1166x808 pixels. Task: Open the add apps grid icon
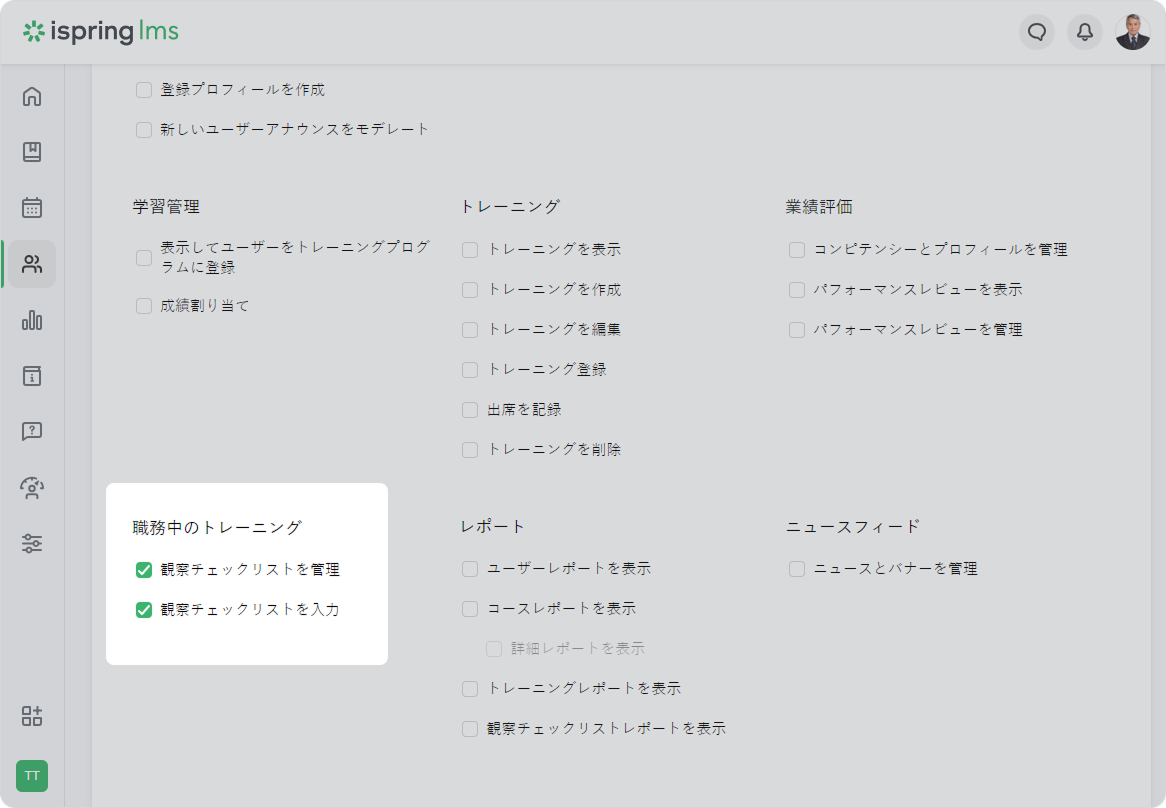pos(32,716)
